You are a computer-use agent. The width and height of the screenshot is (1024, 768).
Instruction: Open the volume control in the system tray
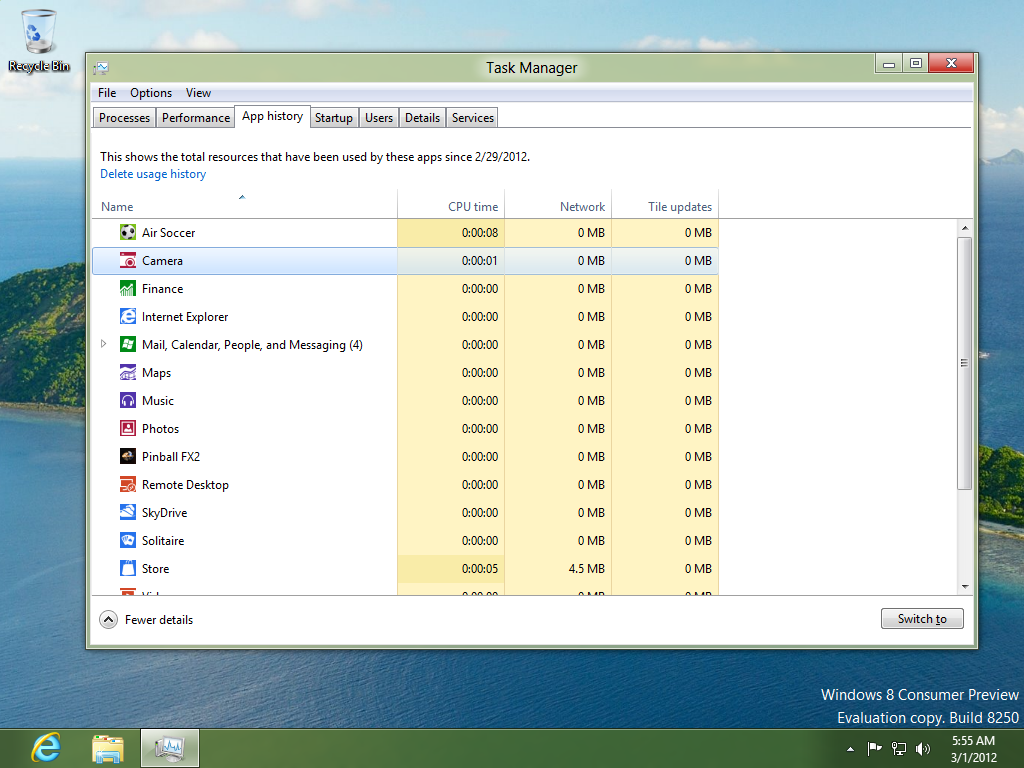coord(920,747)
